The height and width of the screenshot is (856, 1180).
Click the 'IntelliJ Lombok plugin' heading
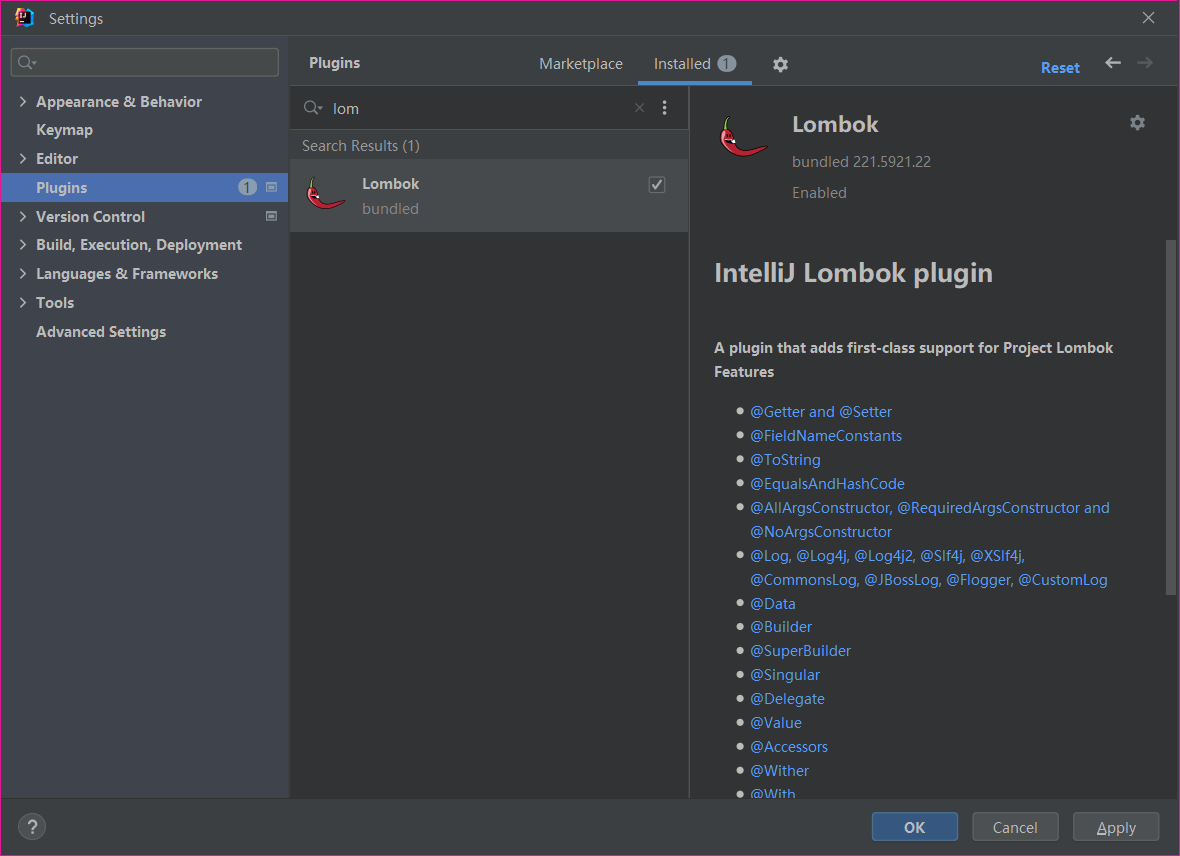point(853,273)
